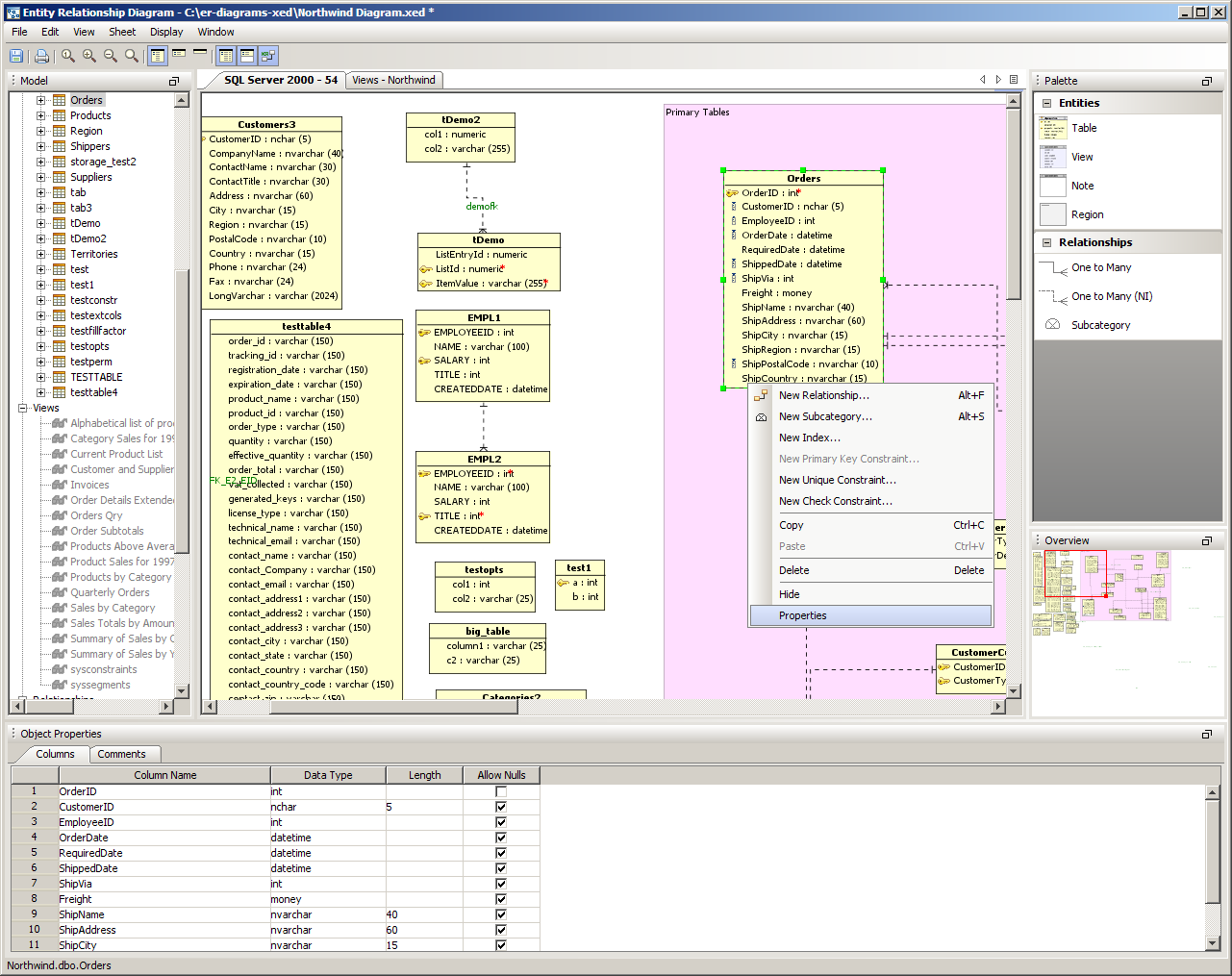Click the diagram canvas vertical scrollbar thumb
Viewport: 1232px width, 976px height.
click(x=1014, y=206)
